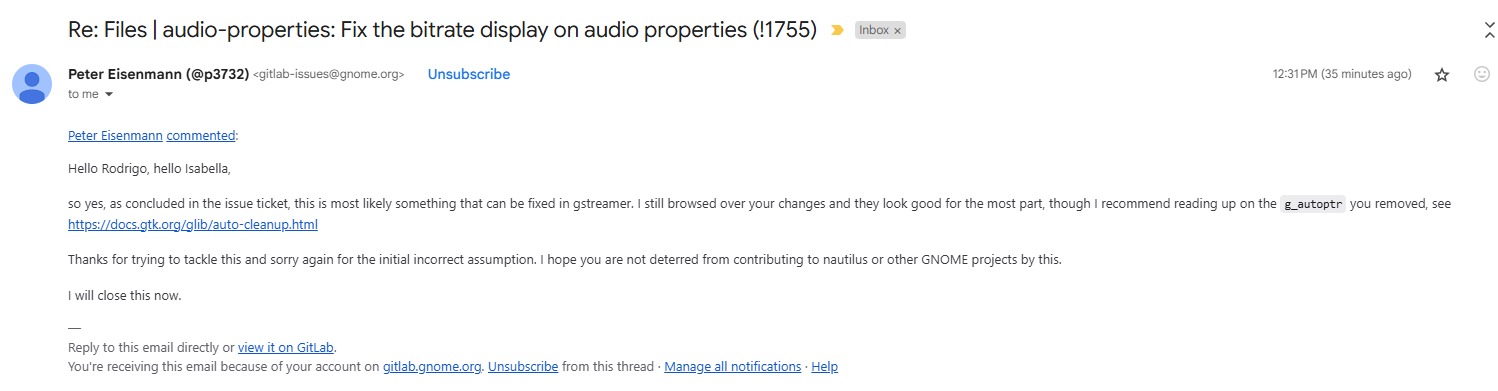Open the 'commented' link

point(201,135)
